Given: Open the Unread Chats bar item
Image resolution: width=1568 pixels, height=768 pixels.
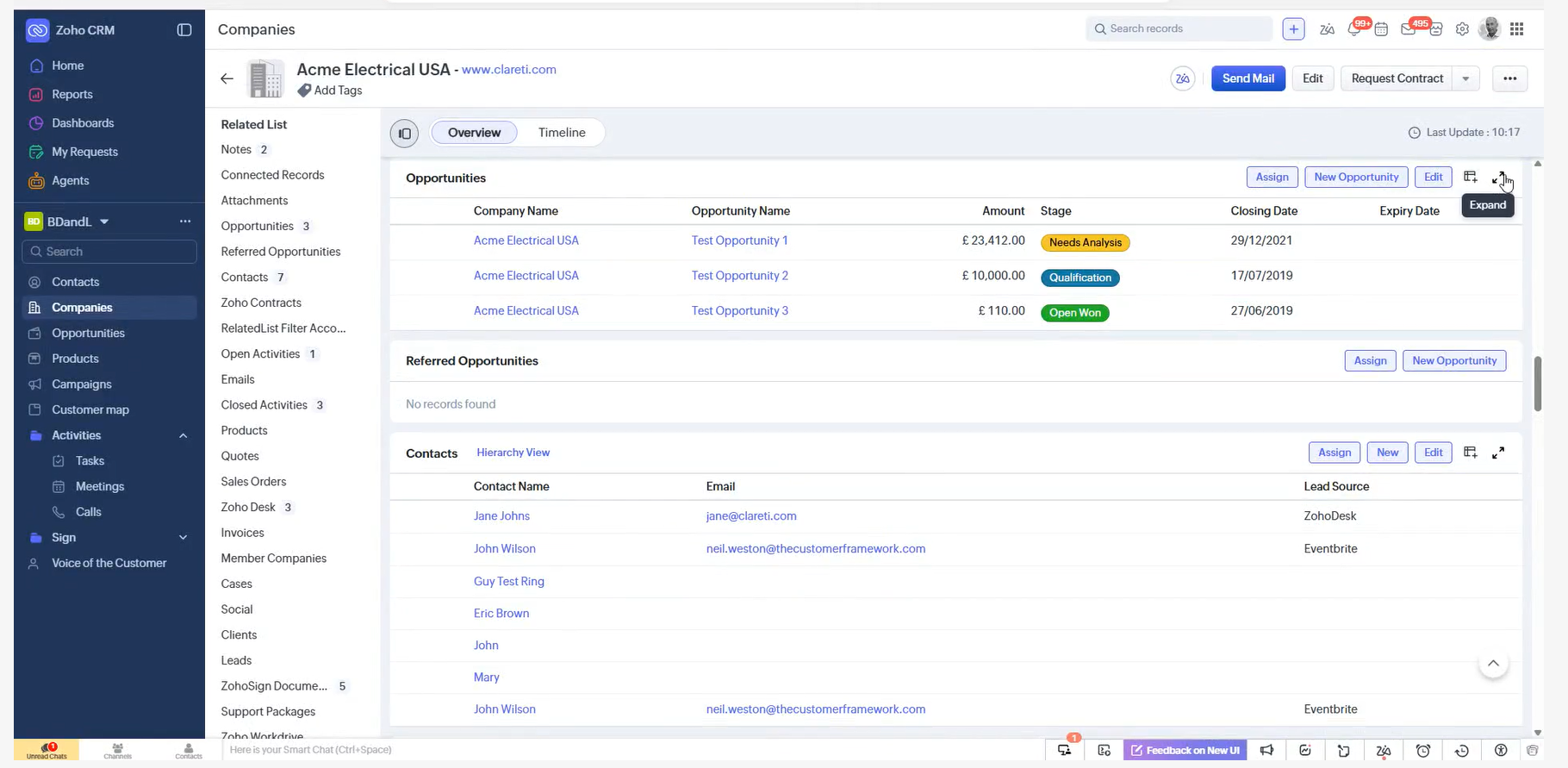Looking at the screenshot, I should [x=47, y=751].
